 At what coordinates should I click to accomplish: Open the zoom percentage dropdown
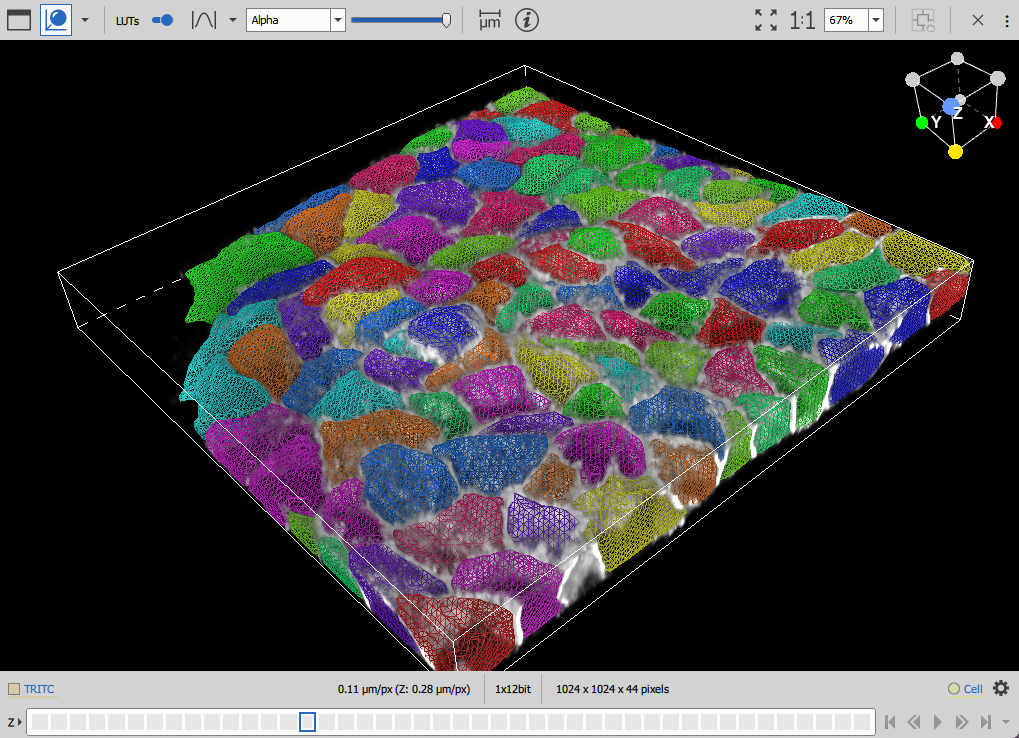876,19
